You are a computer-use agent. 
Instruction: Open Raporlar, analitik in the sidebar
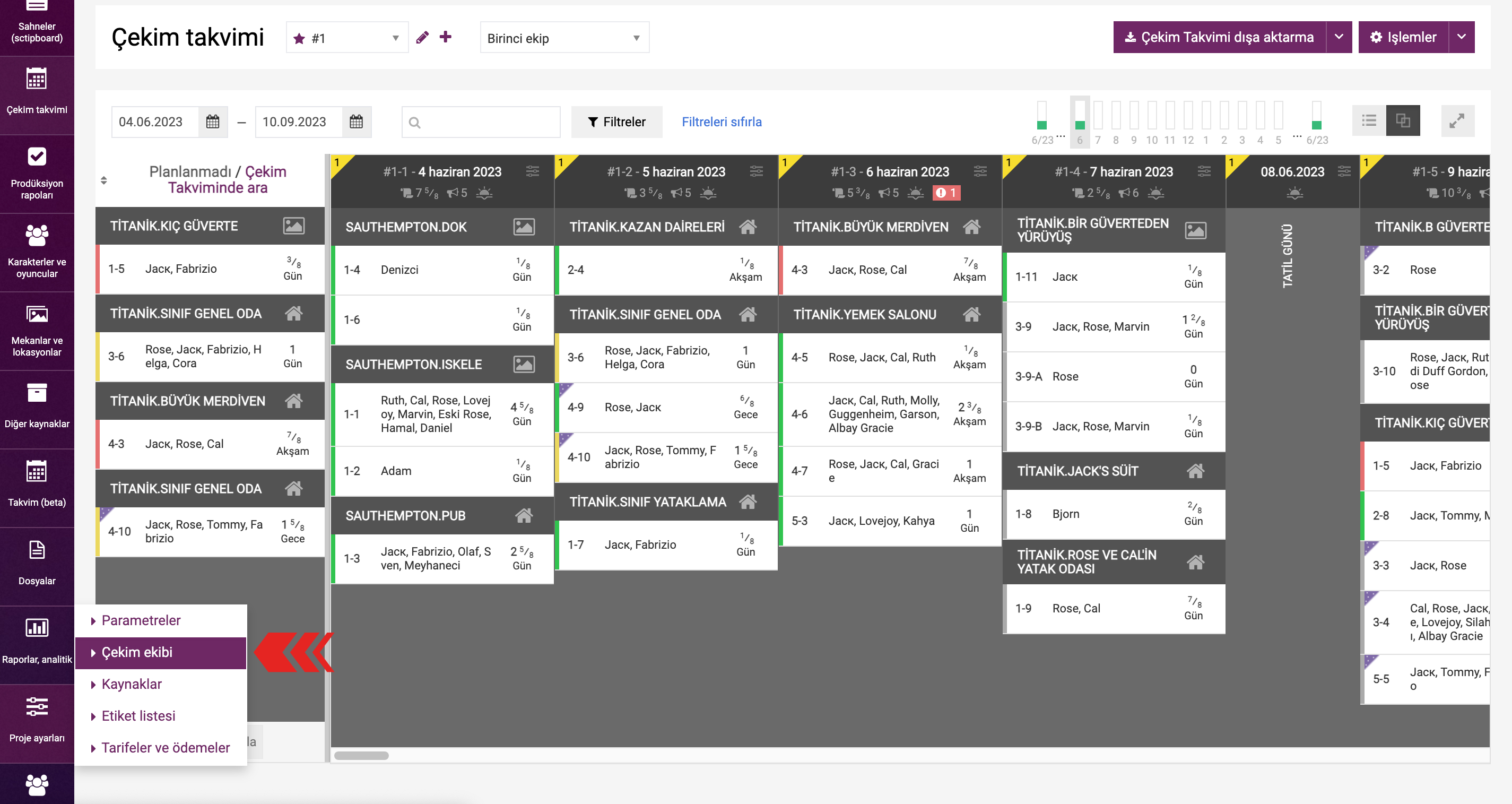click(x=37, y=645)
